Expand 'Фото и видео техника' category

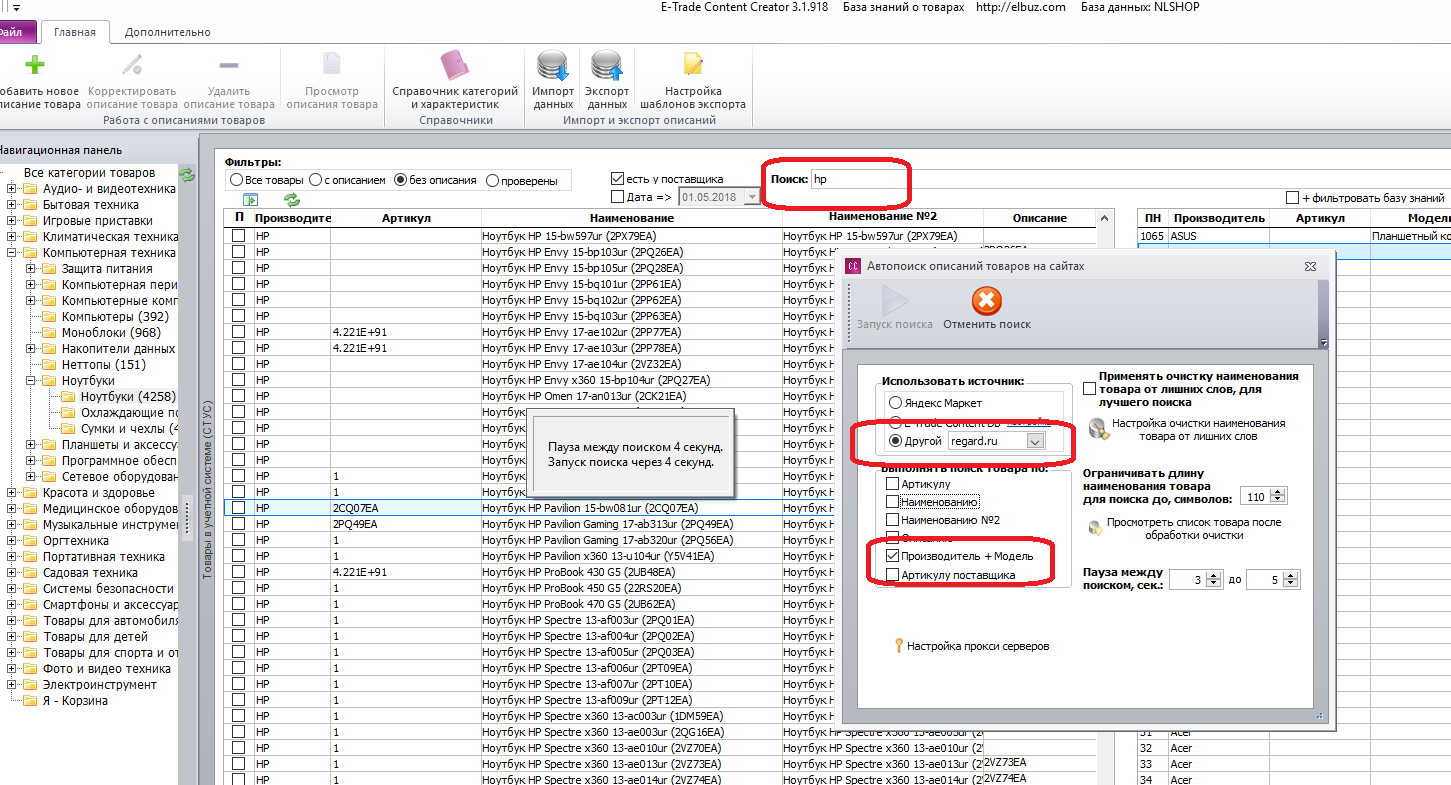click(x=12, y=669)
